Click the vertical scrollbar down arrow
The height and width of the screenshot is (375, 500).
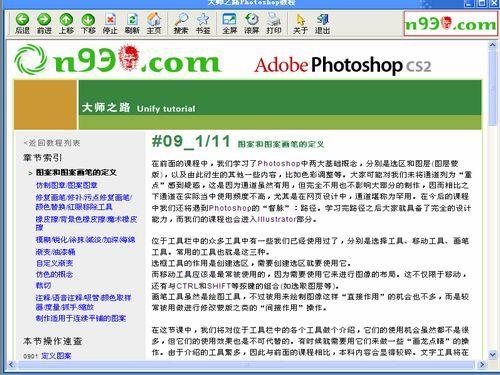pyautogui.click(x=492, y=355)
